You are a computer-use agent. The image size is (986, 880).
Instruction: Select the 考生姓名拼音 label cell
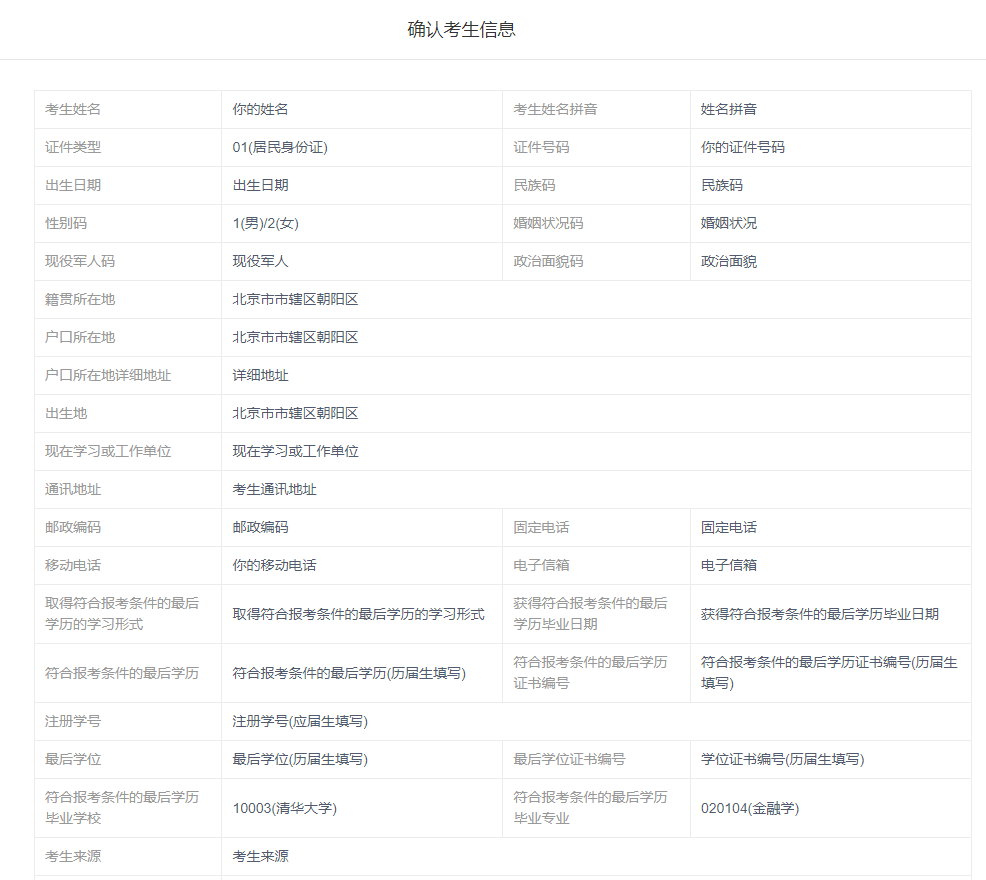tap(596, 109)
